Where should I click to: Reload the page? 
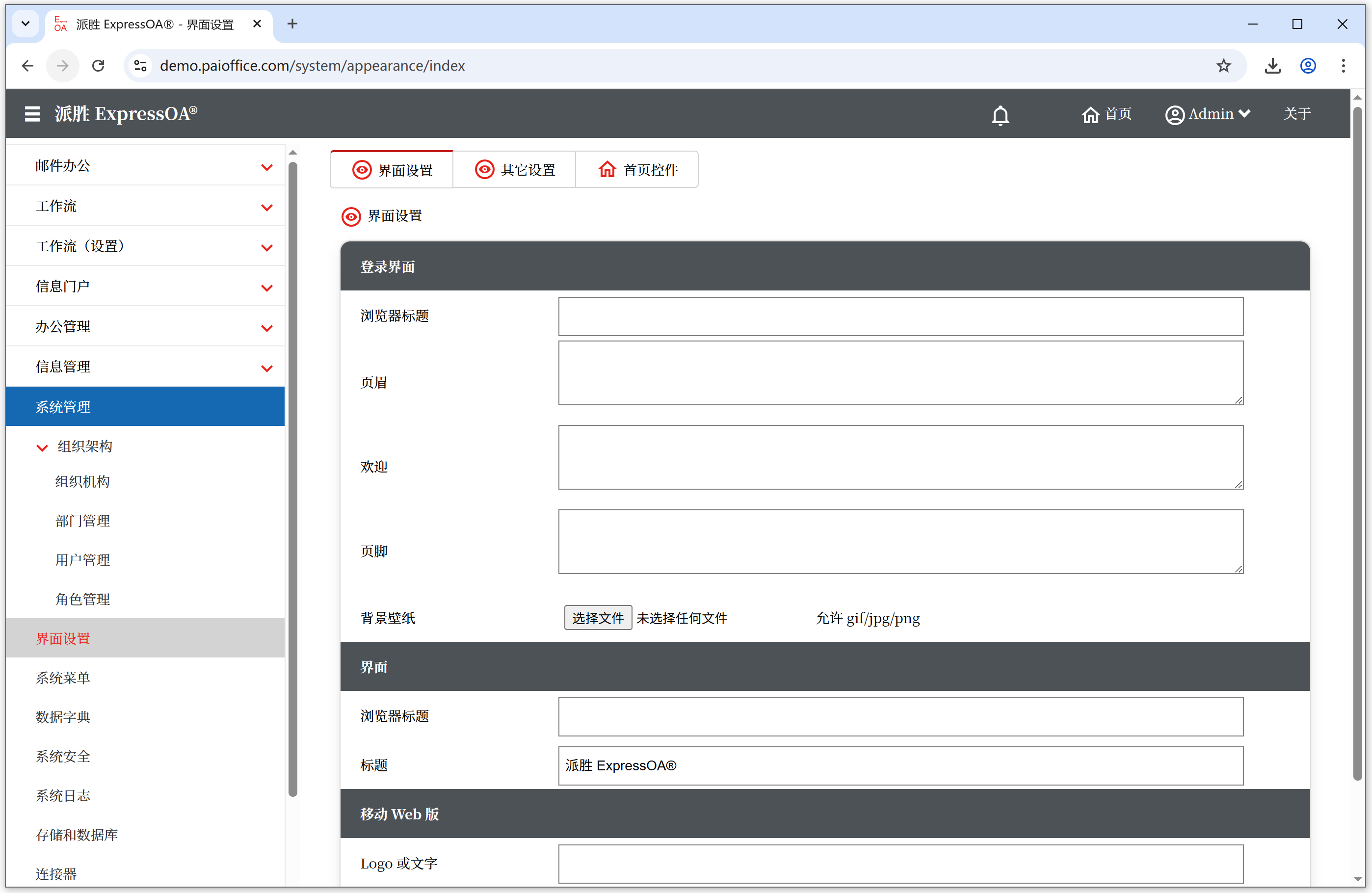pyautogui.click(x=99, y=66)
